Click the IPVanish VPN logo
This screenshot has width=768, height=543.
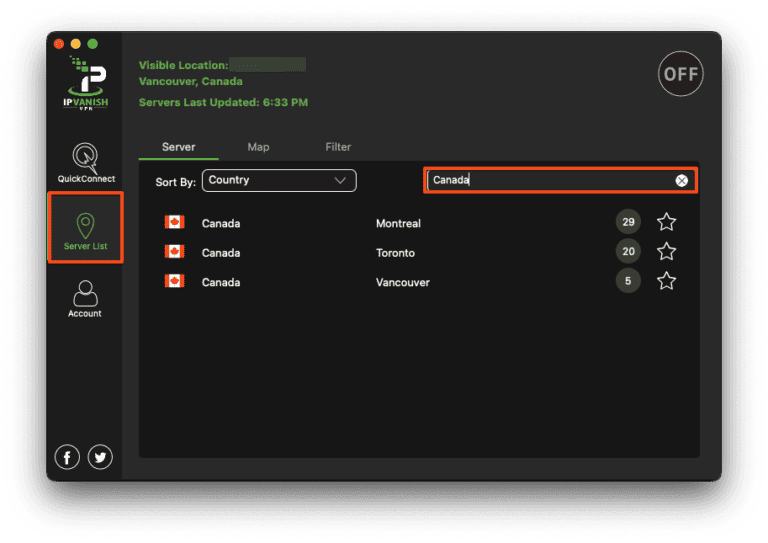85,85
